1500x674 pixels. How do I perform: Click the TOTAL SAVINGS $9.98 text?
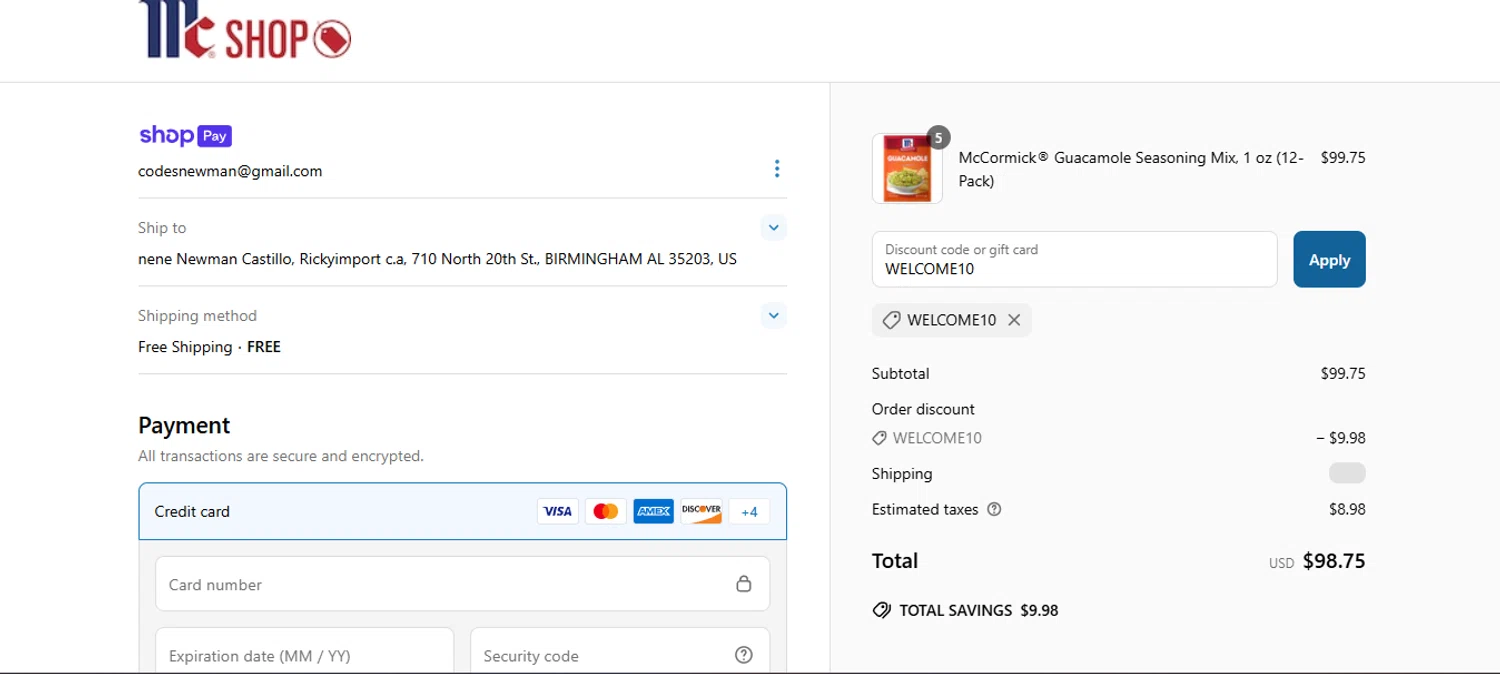[979, 610]
